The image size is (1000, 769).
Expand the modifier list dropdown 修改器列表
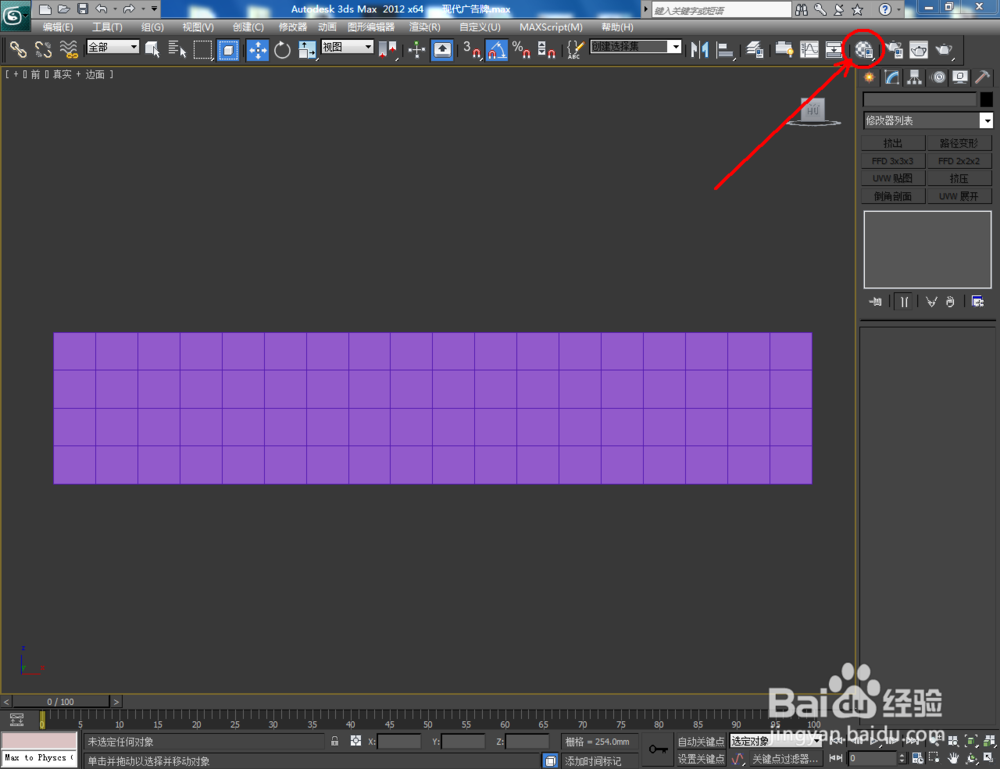927,121
